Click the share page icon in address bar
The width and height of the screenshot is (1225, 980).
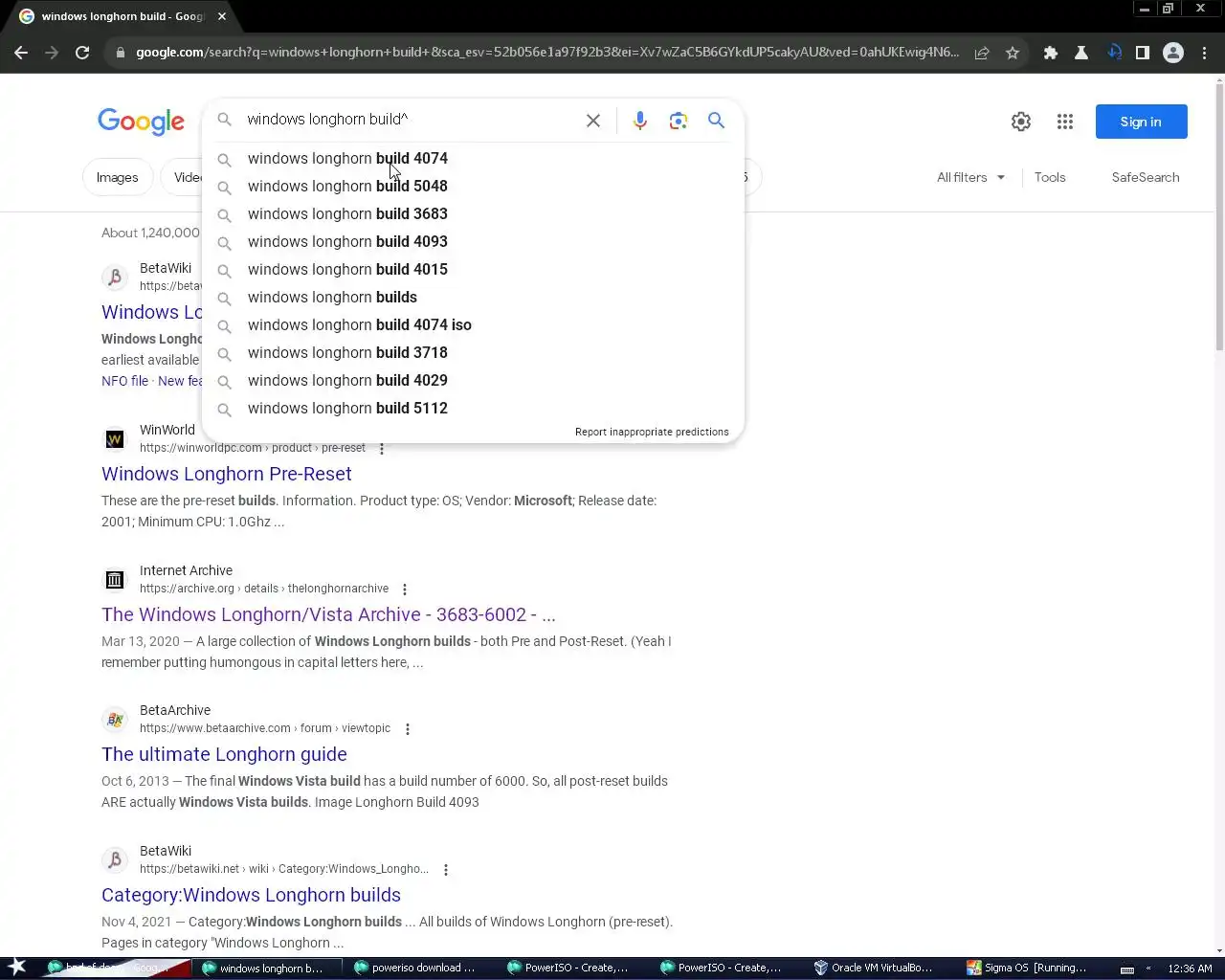(x=982, y=53)
